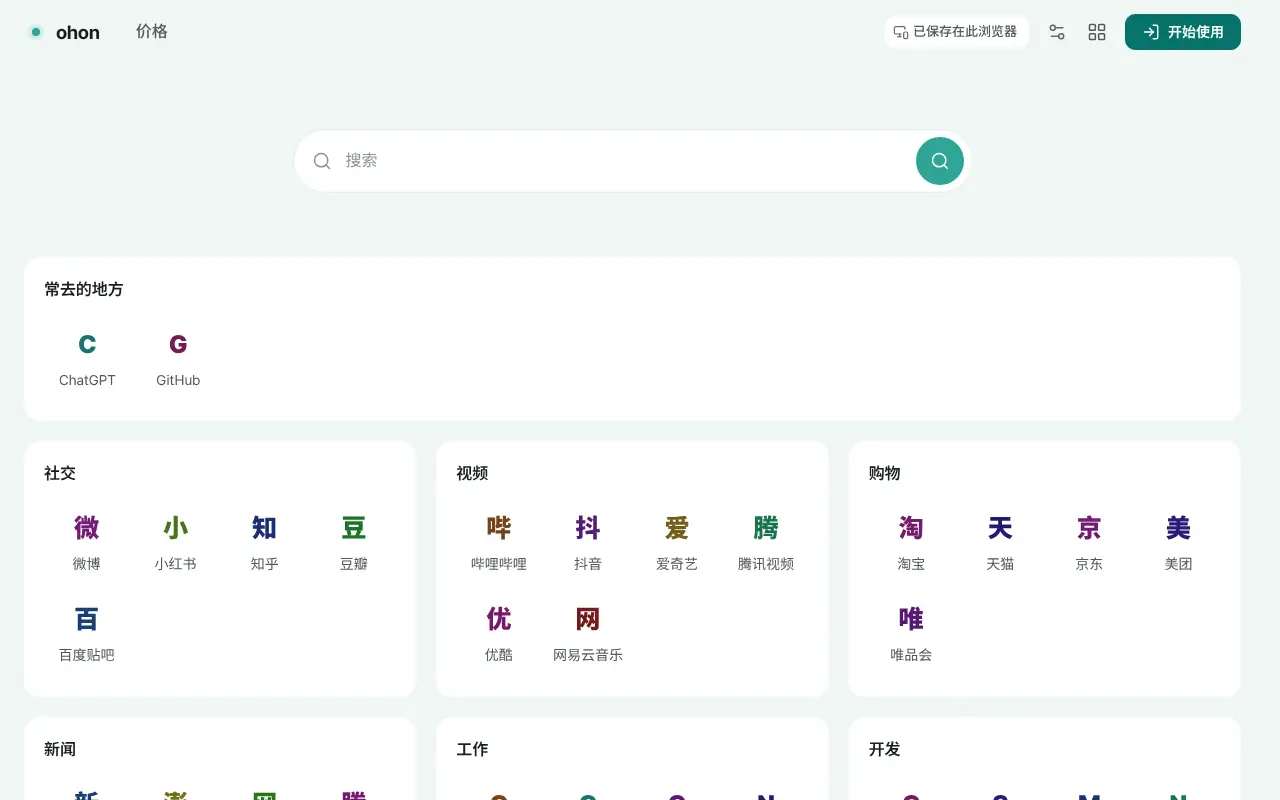Click the 工作 category heading

472,749
